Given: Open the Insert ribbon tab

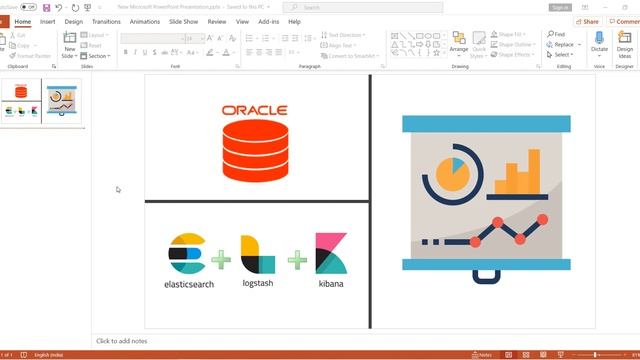Looking at the screenshot, I should 47,22.
